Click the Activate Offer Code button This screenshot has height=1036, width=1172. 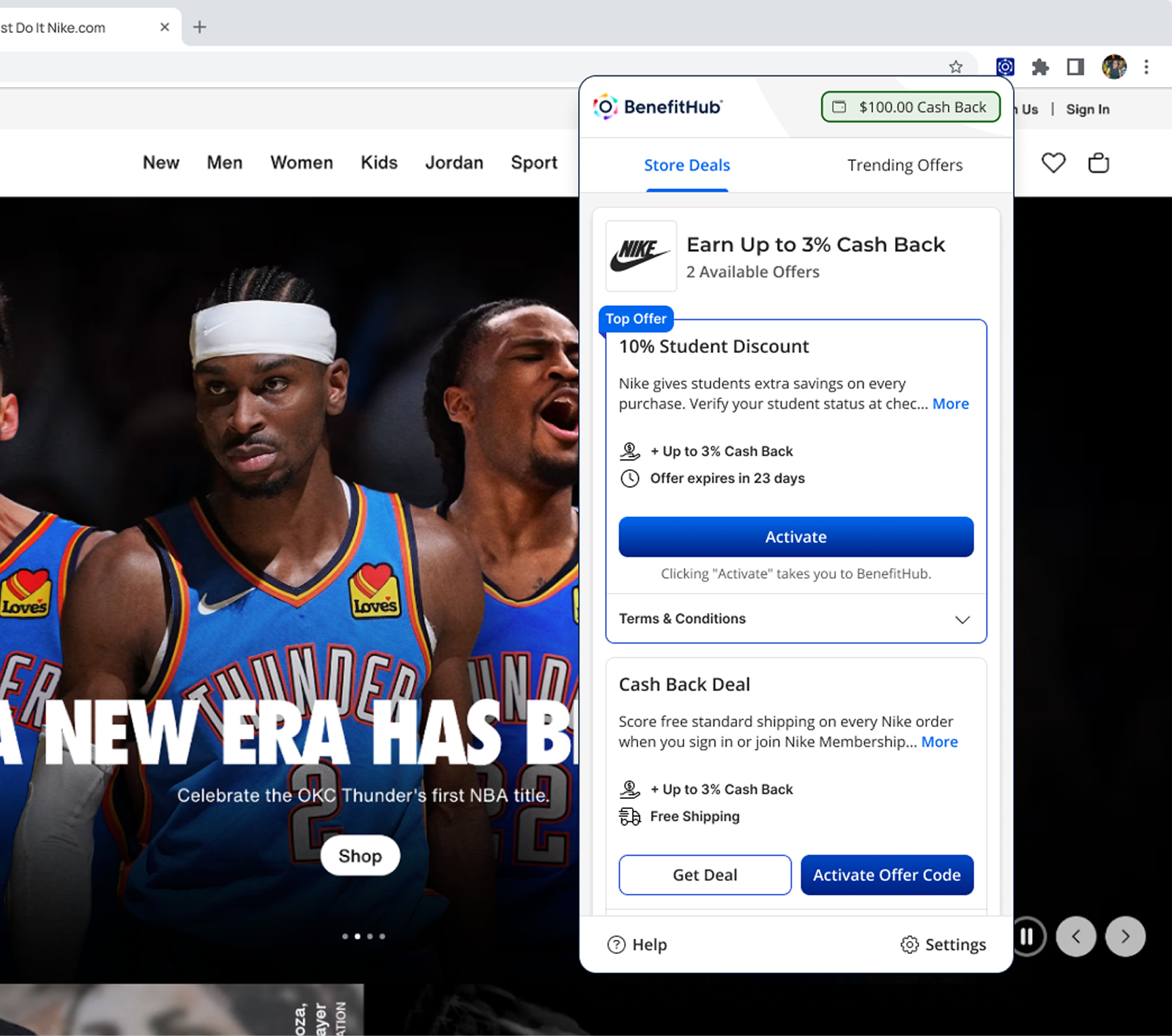click(x=886, y=875)
